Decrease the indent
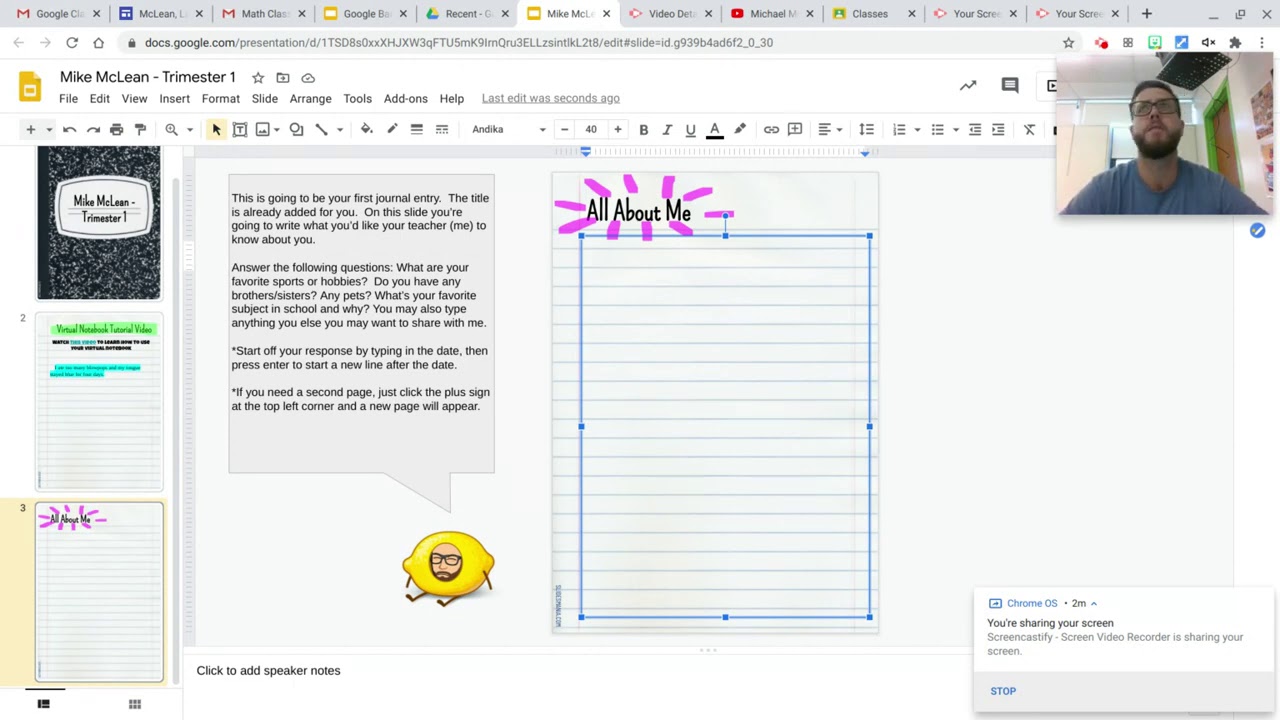Viewport: 1280px width, 720px height. point(975,129)
